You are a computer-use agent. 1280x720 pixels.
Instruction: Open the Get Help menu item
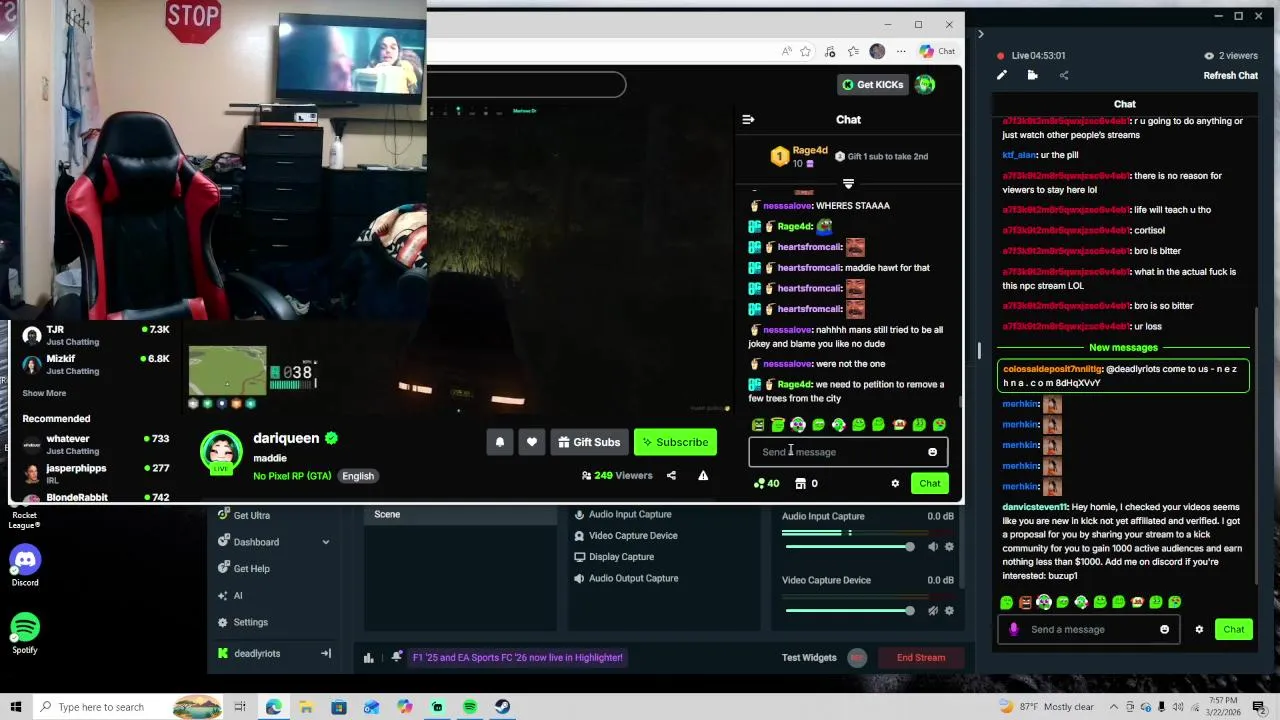pyautogui.click(x=251, y=569)
